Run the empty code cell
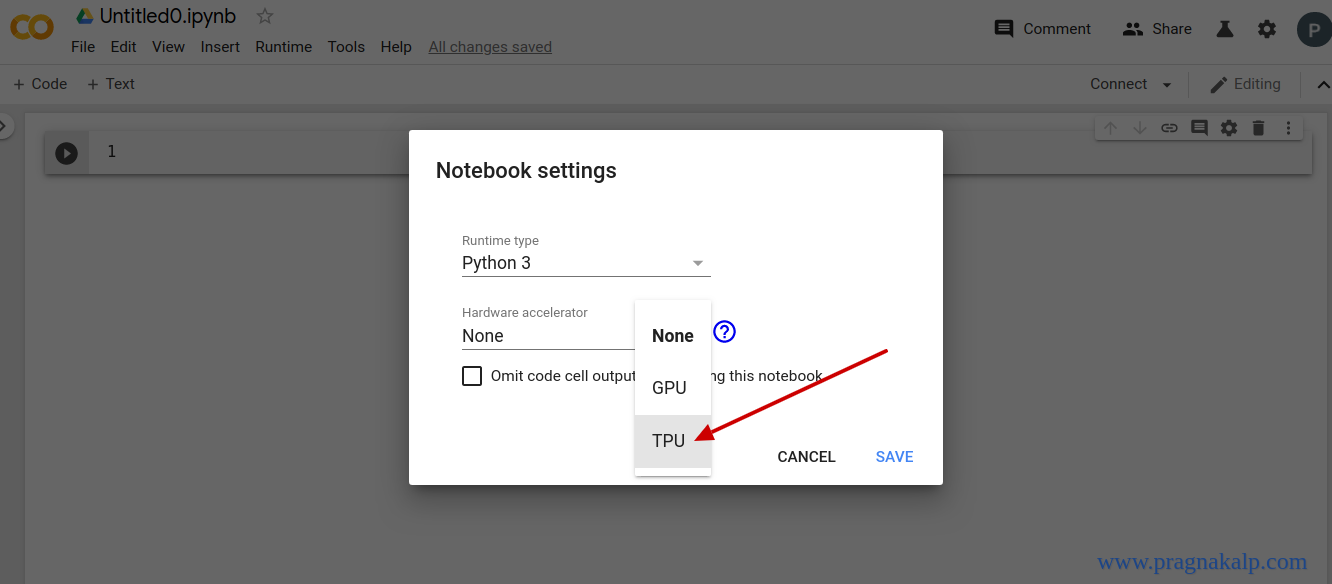Screen dimensions: 1332x584 66,152
